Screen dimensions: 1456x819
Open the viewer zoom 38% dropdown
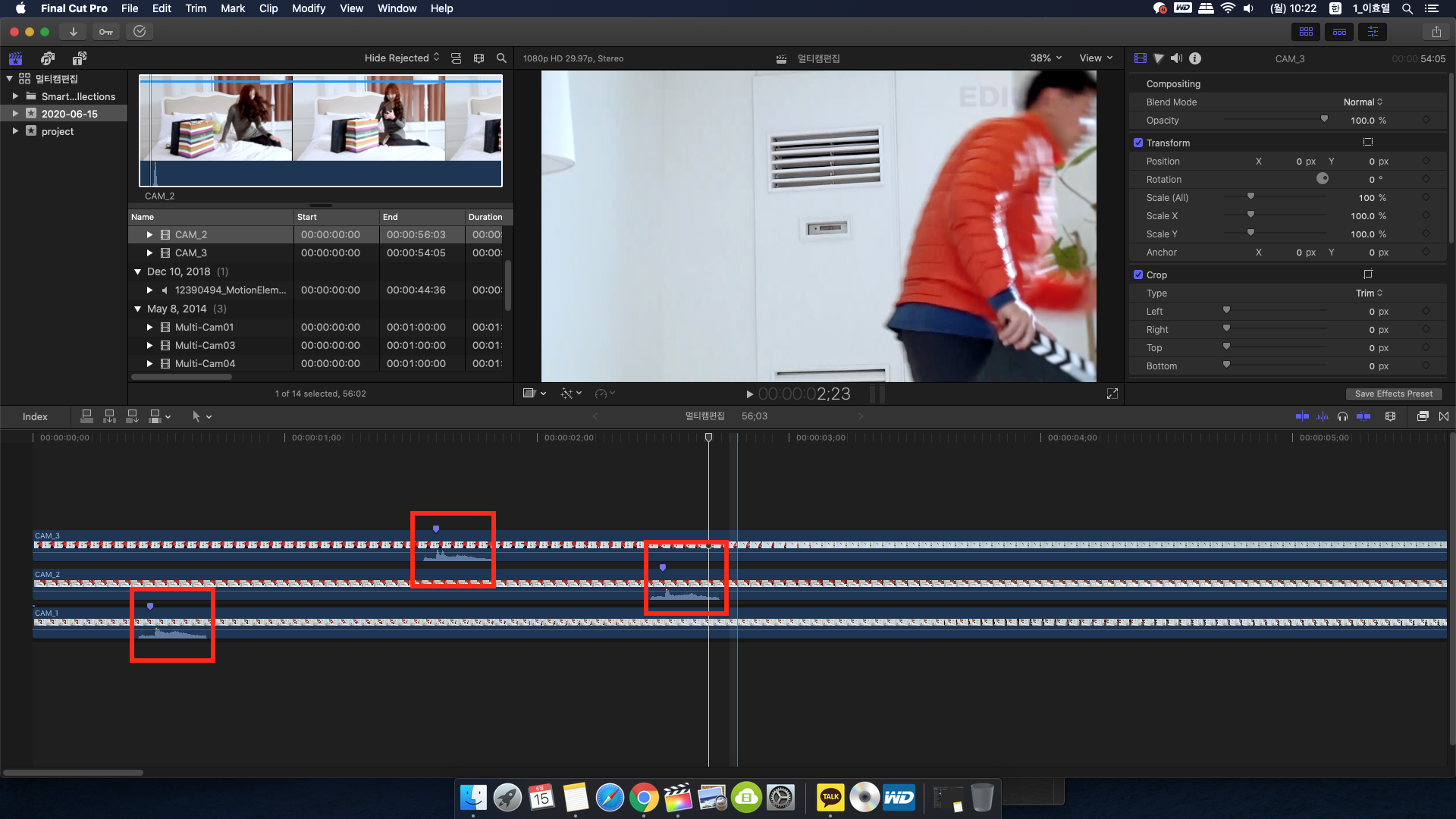[1046, 58]
